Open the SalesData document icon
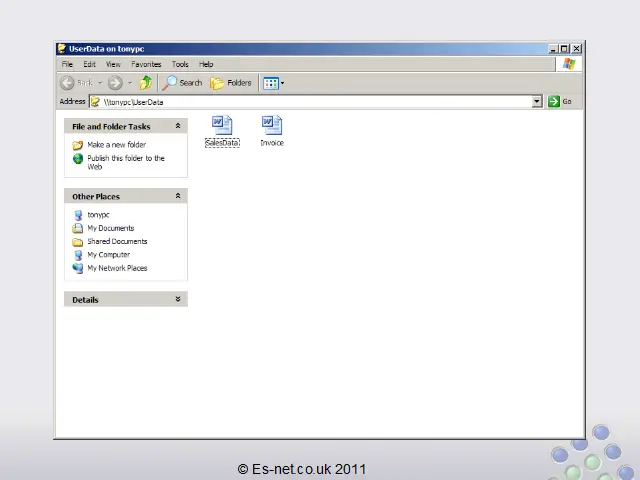Screen dimensions: 640x480 pyautogui.click(x=222, y=125)
